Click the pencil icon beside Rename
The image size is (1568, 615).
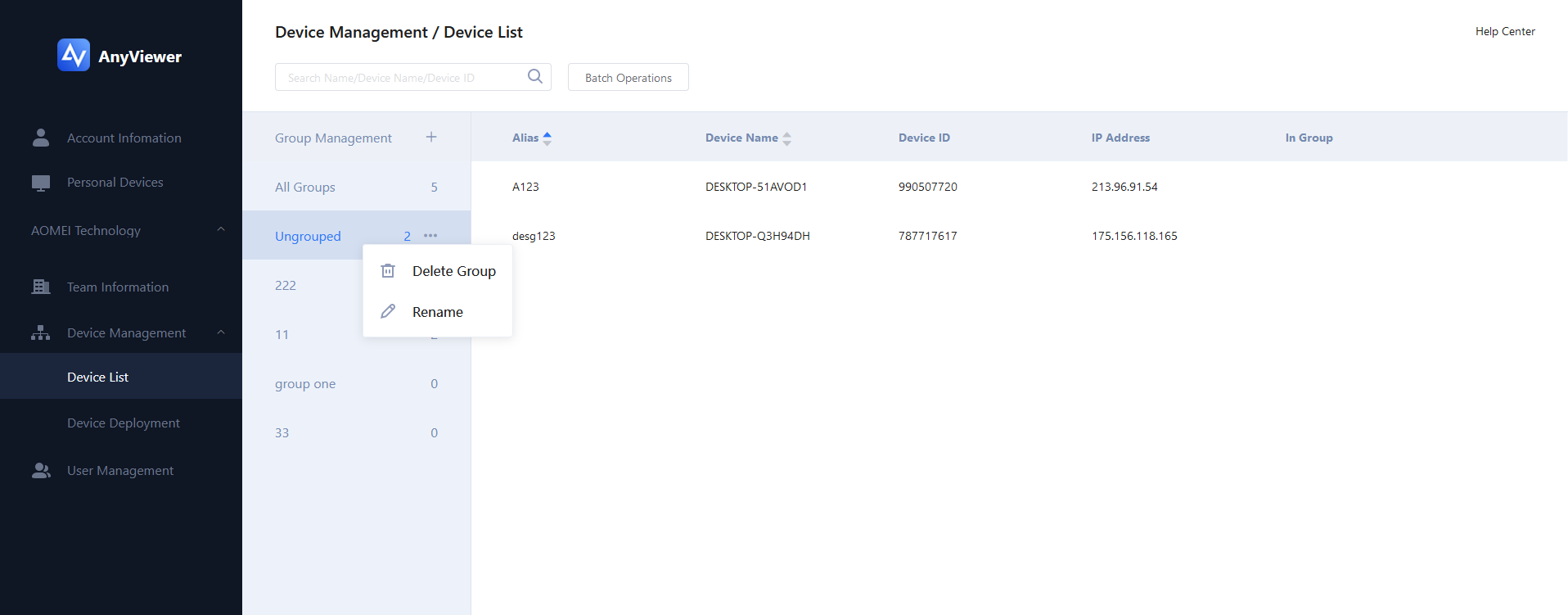click(x=388, y=312)
